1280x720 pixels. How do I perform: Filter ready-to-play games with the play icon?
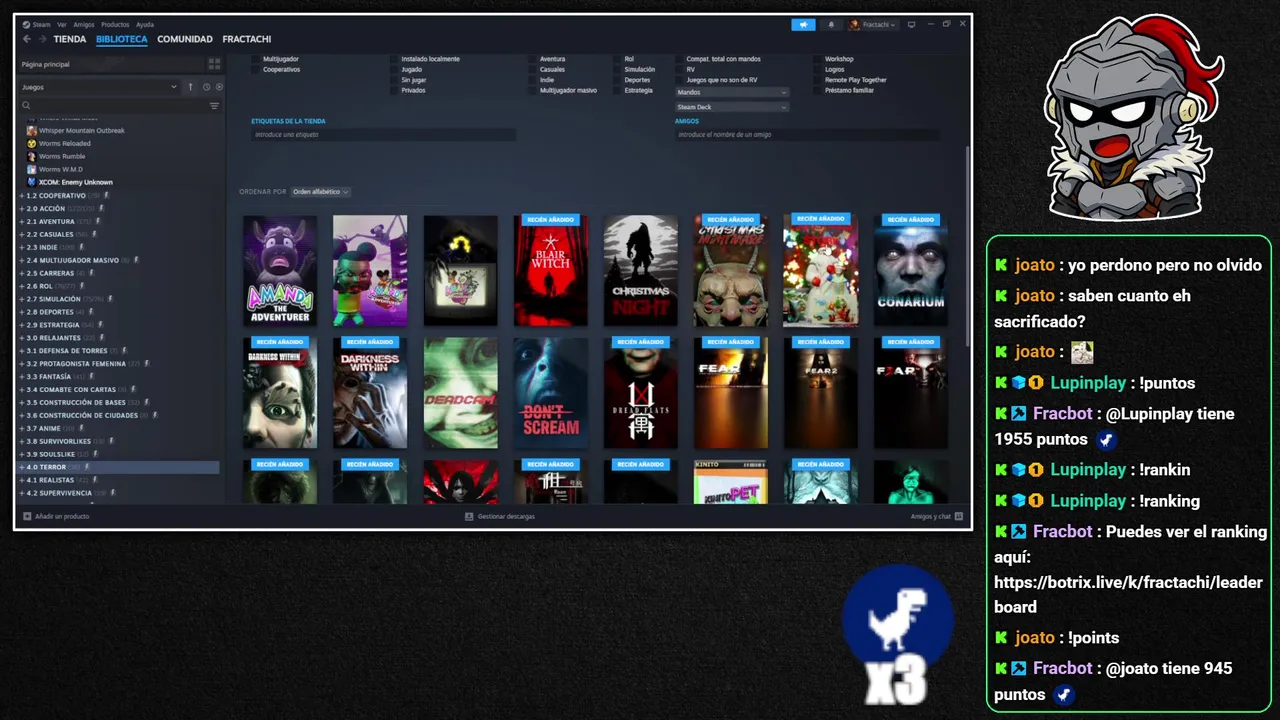click(219, 87)
